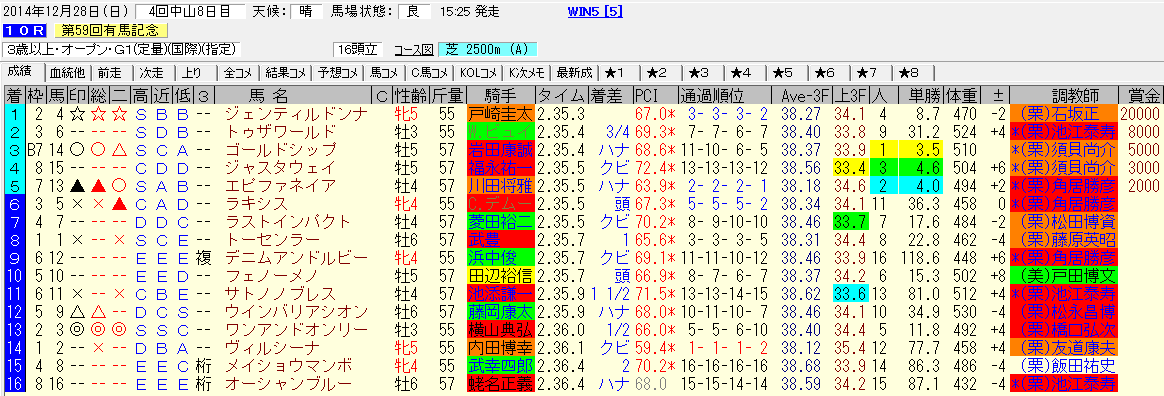
Task: Open the ★2 tab
Action: (662, 73)
